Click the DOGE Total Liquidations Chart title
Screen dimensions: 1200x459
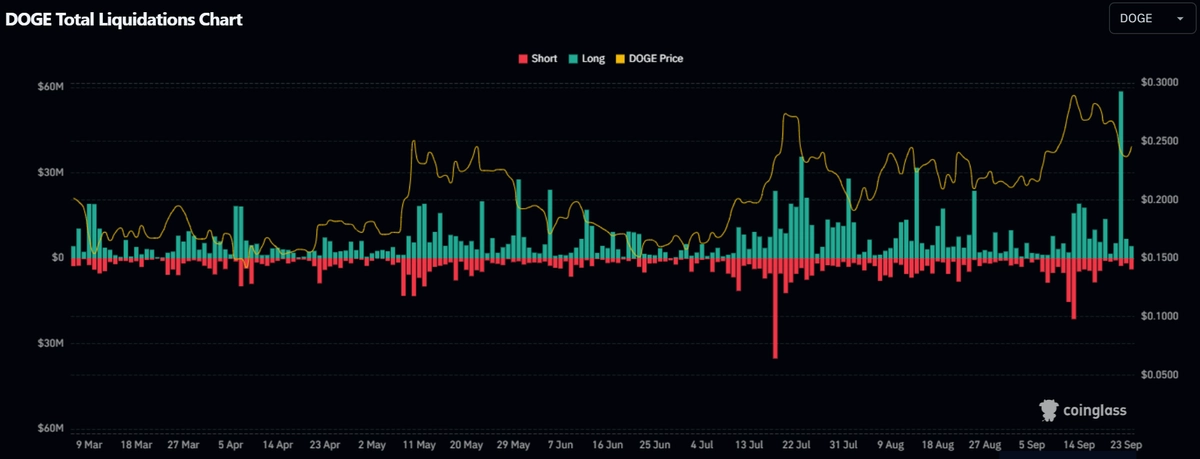tap(124, 19)
